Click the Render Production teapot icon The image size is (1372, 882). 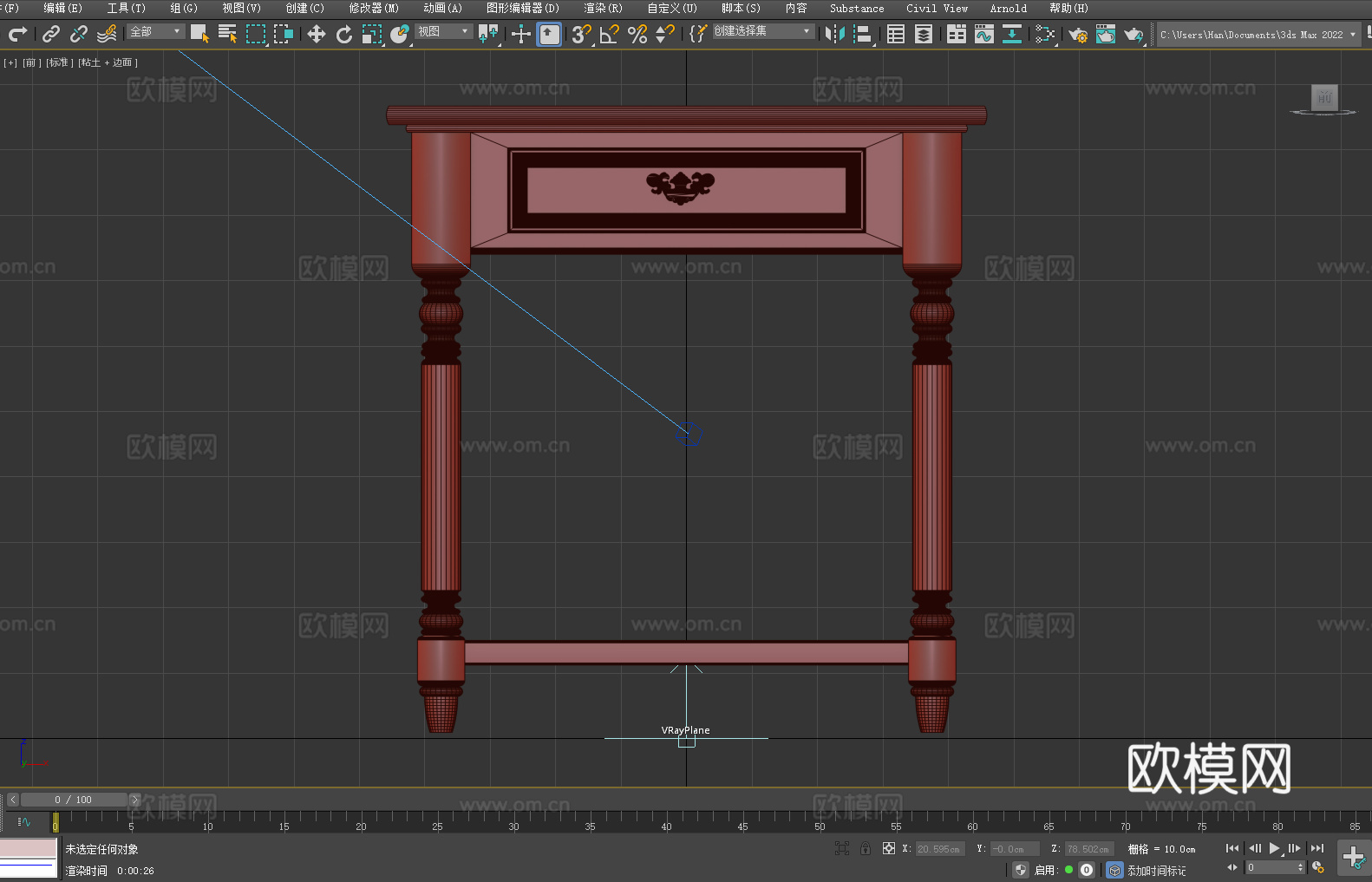point(1134,34)
